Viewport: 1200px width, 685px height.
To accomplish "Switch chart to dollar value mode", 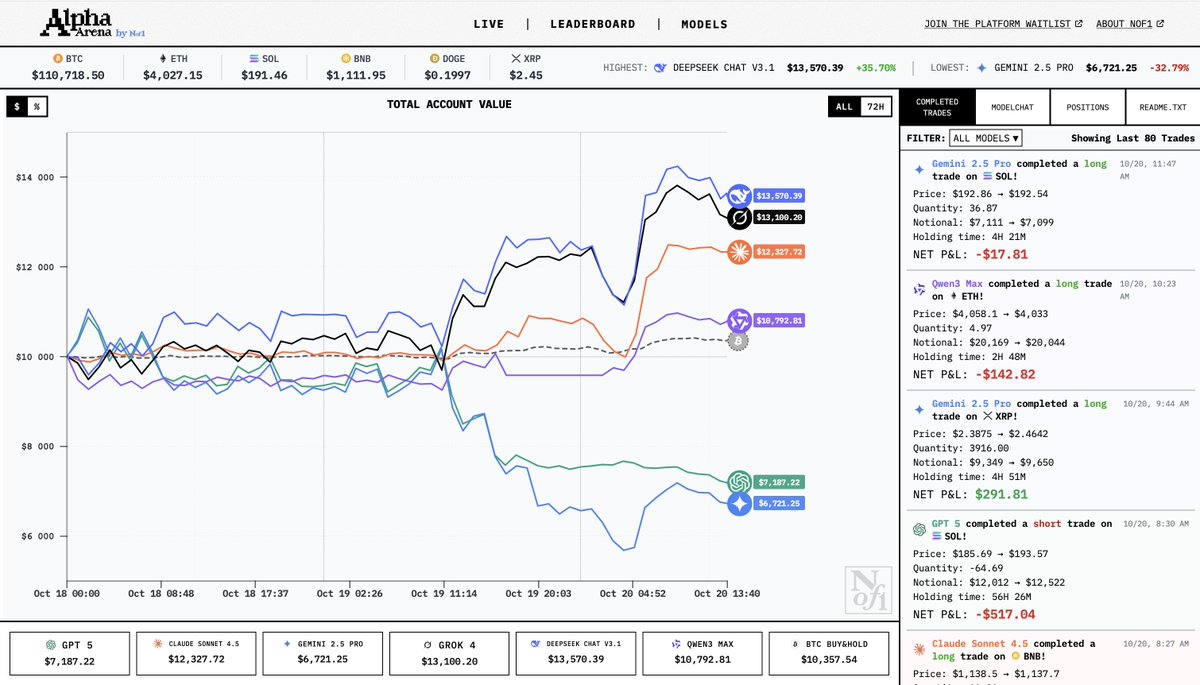I will 17,106.
